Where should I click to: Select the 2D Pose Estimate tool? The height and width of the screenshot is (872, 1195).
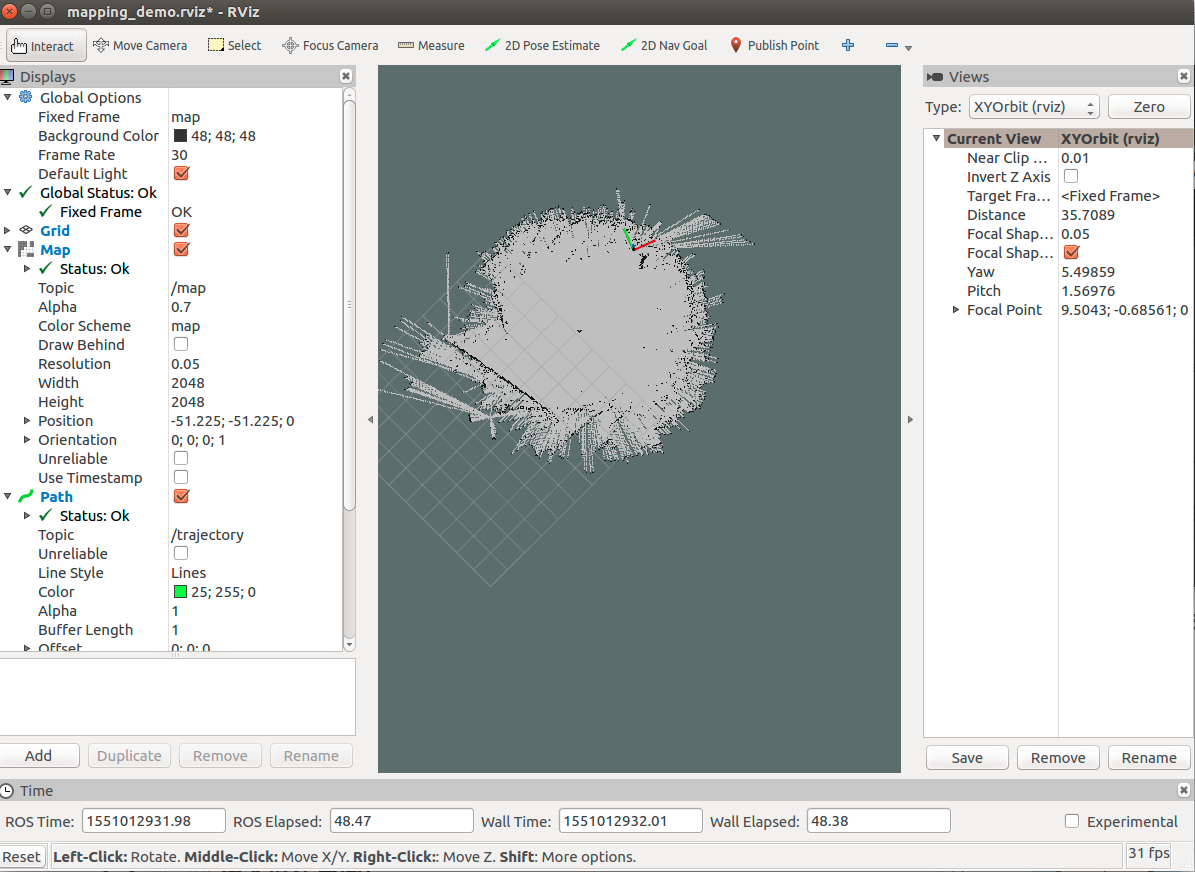[543, 46]
